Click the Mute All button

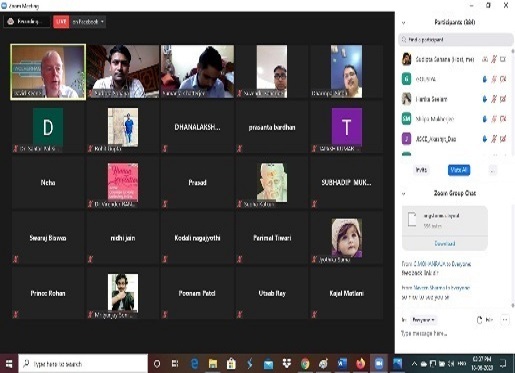pos(459,170)
